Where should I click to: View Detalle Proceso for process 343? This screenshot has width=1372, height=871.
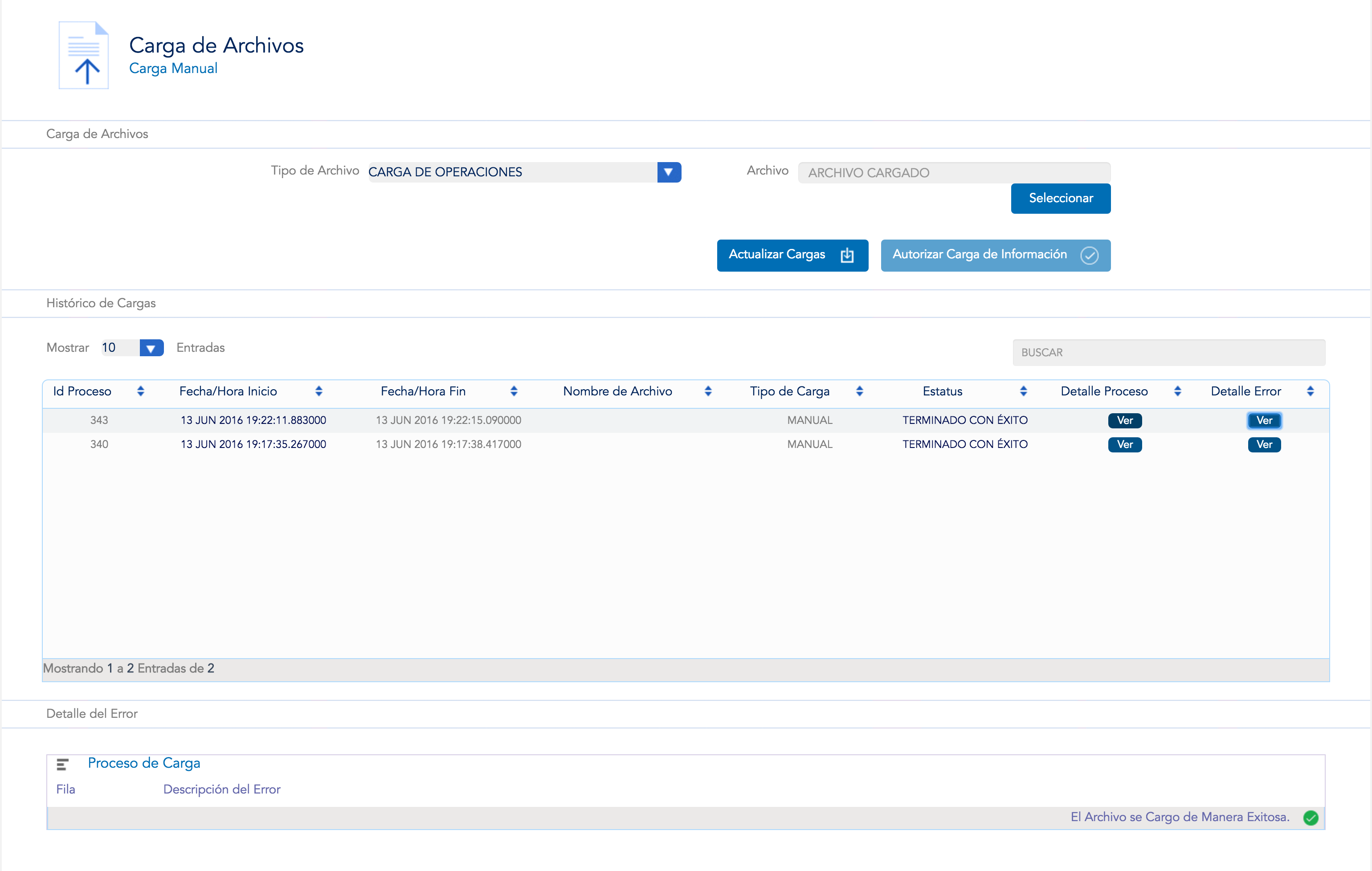(1125, 420)
